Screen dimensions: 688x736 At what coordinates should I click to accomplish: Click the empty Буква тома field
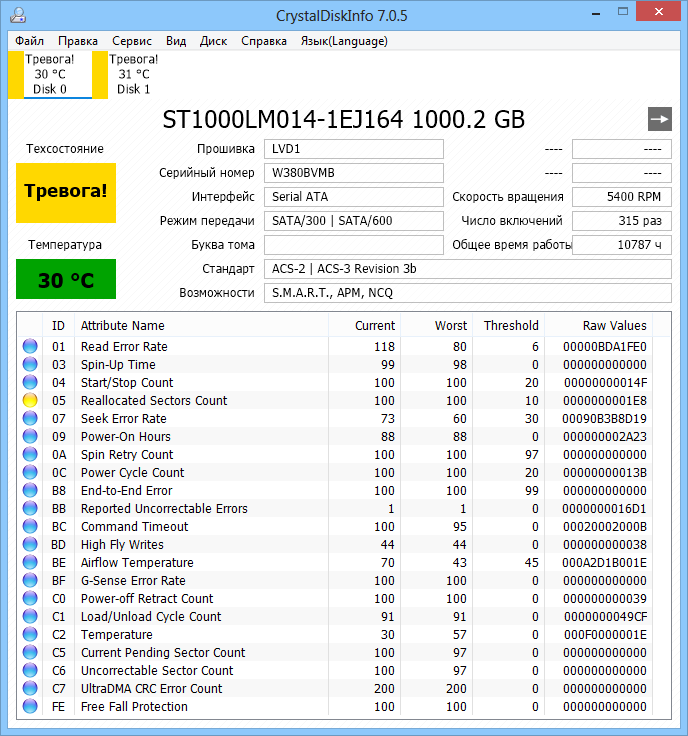pyautogui.click(x=353, y=245)
